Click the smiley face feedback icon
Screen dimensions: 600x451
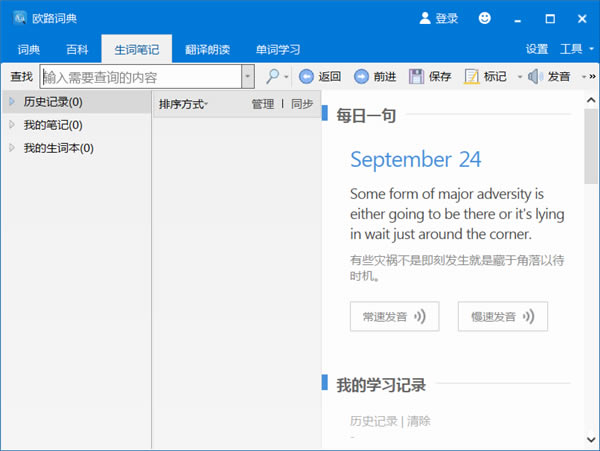(x=484, y=18)
